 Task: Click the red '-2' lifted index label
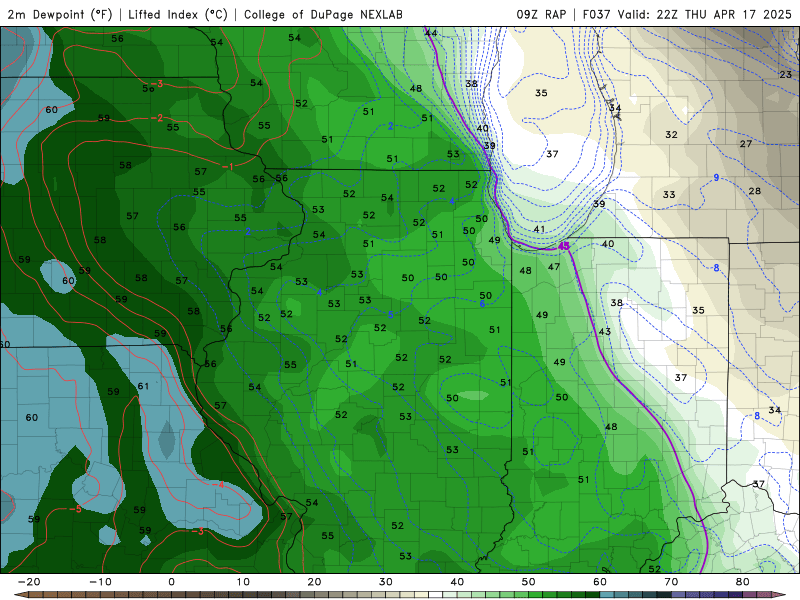(157, 118)
